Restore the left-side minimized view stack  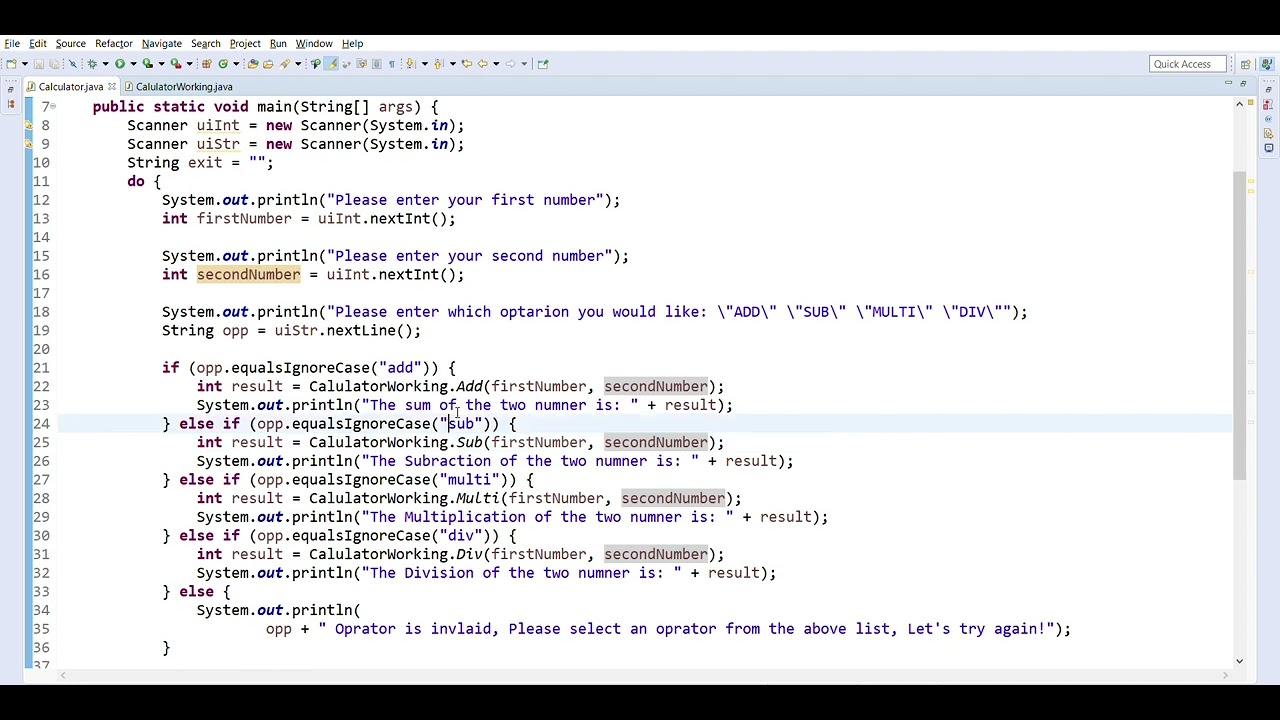pos(10,89)
